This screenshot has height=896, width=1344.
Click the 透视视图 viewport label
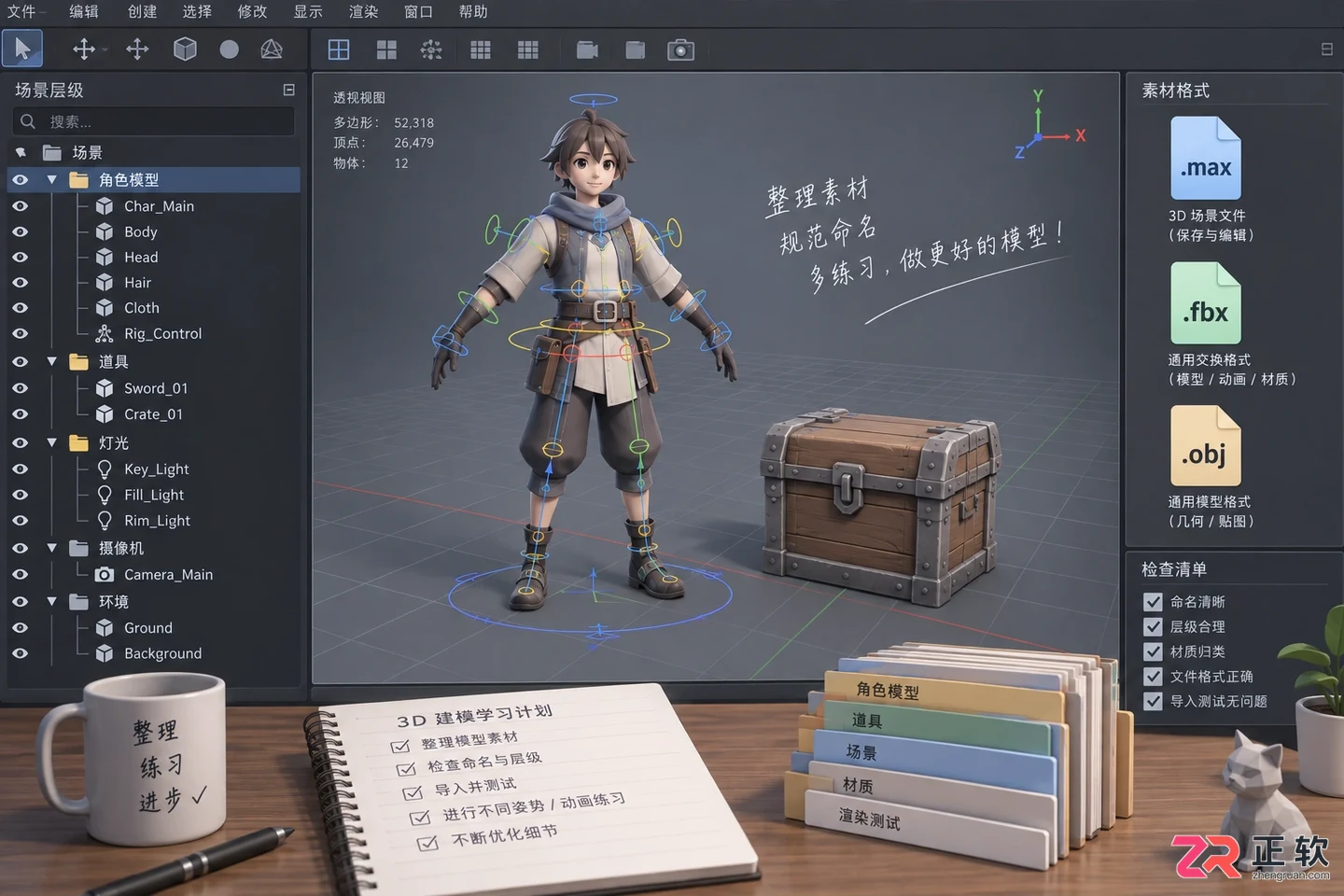coord(359,97)
